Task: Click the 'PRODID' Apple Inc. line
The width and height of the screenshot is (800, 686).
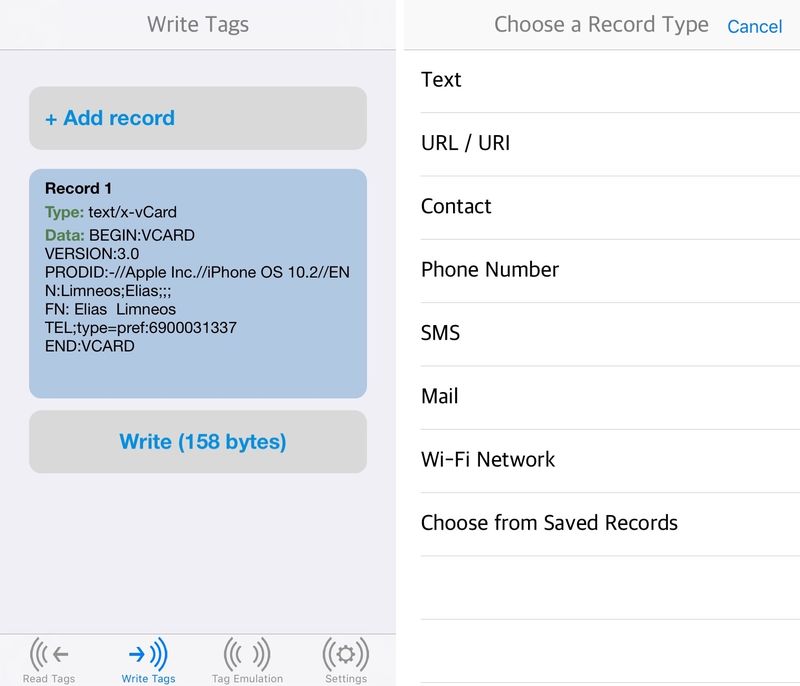Action: click(197, 272)
